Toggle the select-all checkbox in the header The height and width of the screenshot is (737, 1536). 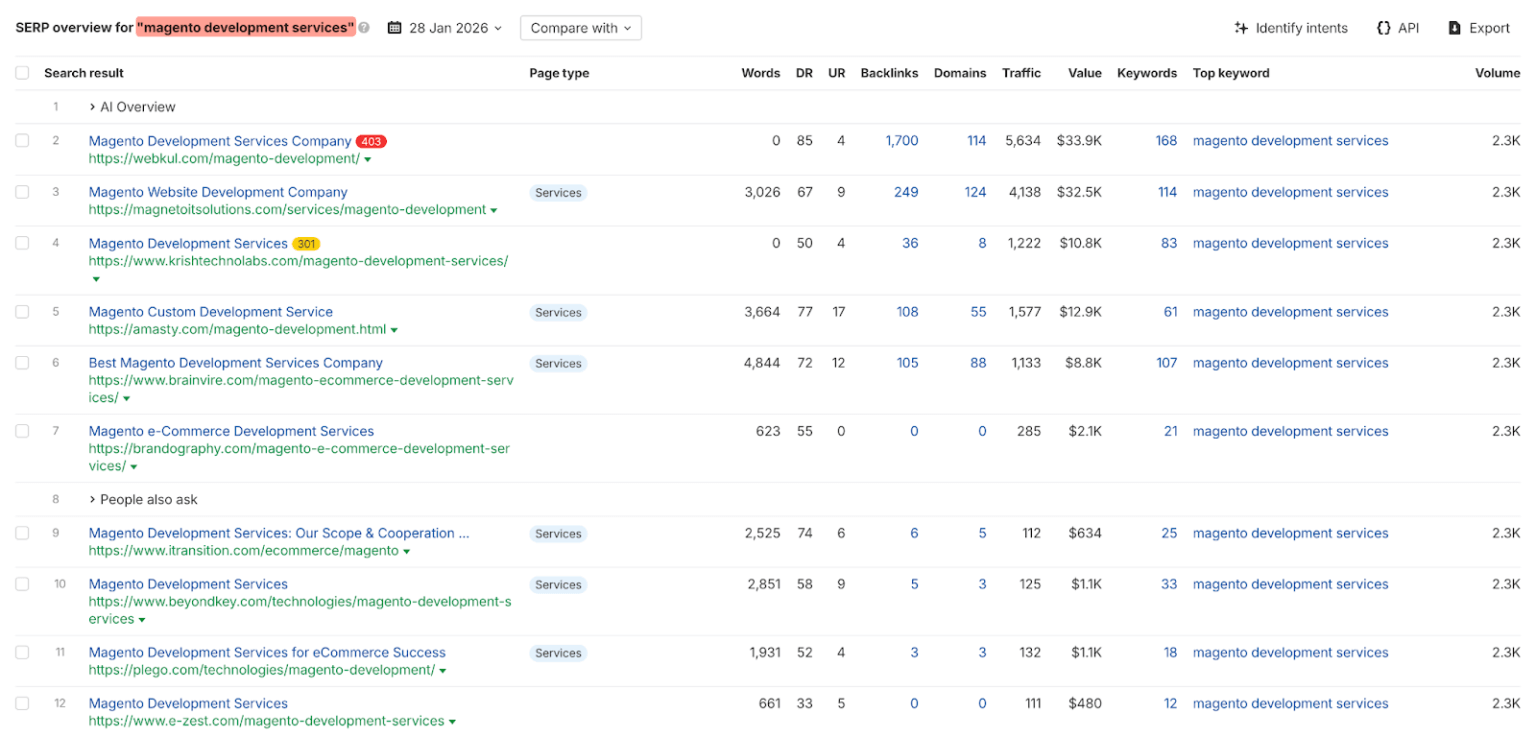point(22,73)
